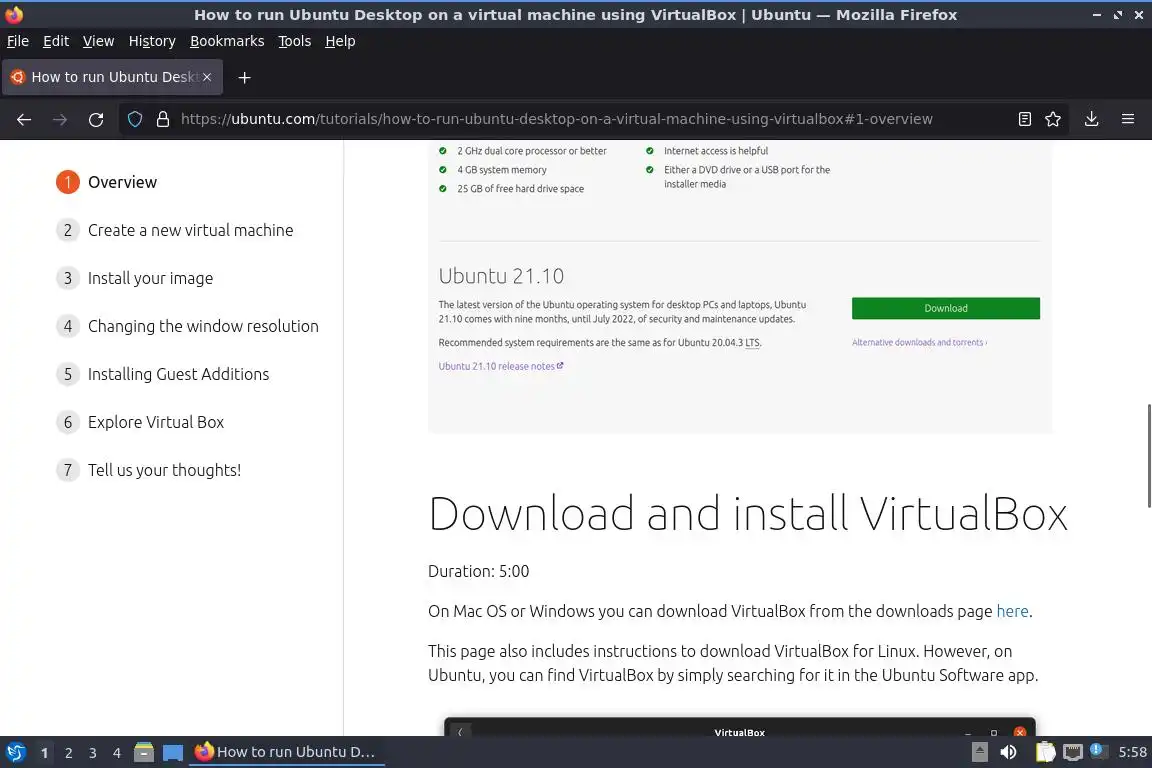Go to Create a new virtual machine
The width and height of the screenshot is (1152, 768).
tap(175, 230)
